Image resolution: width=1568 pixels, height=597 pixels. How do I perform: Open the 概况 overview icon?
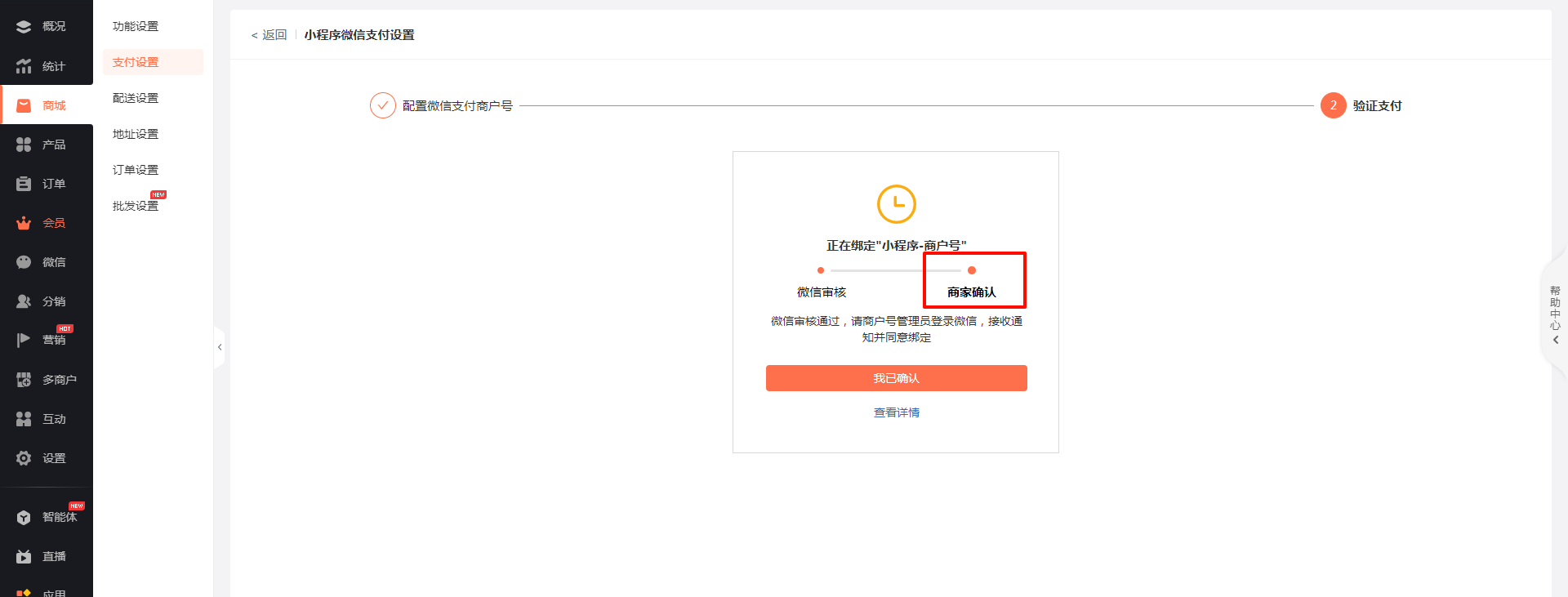[x=24, y=27]
